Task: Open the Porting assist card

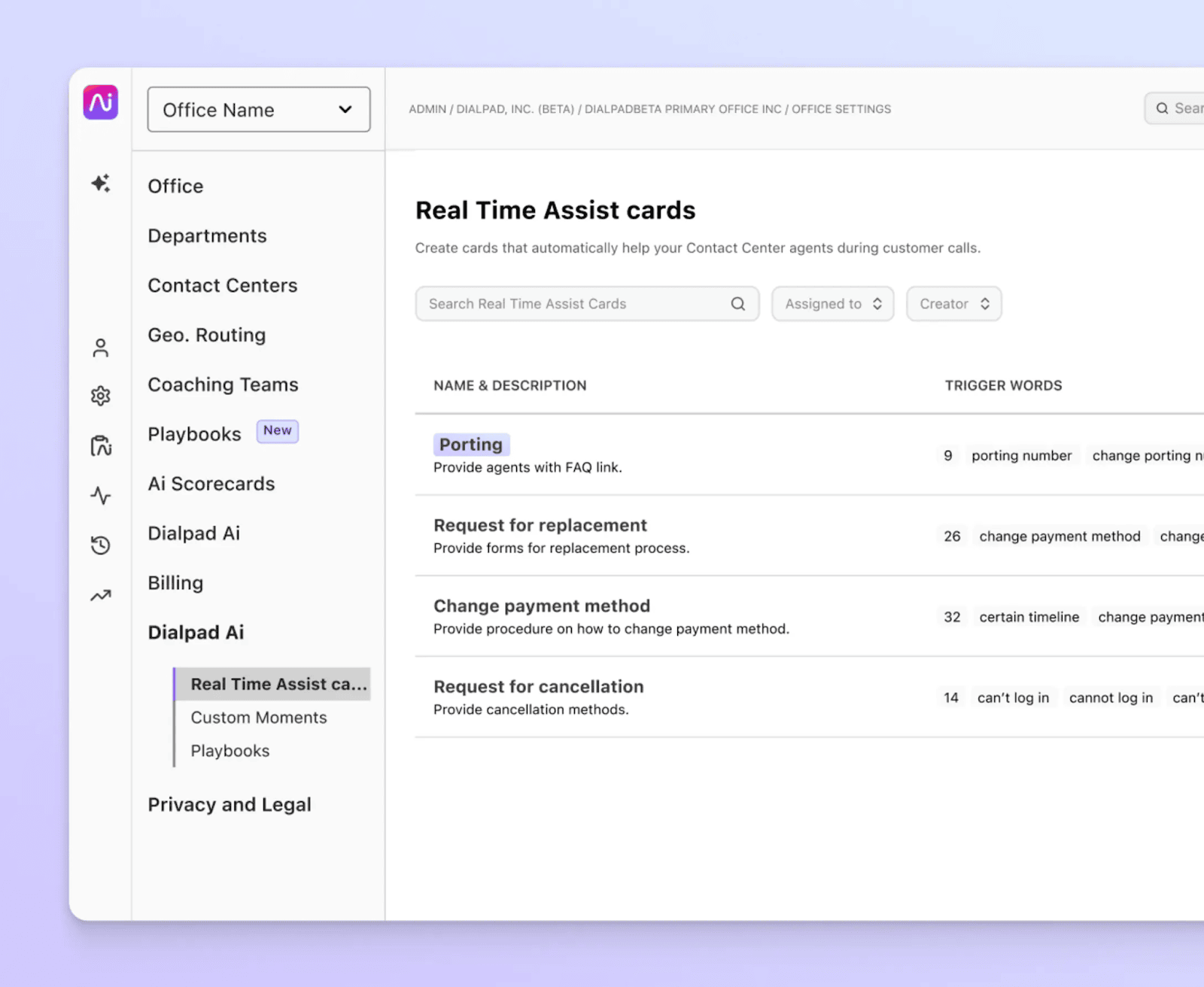Action: [471, 444]
